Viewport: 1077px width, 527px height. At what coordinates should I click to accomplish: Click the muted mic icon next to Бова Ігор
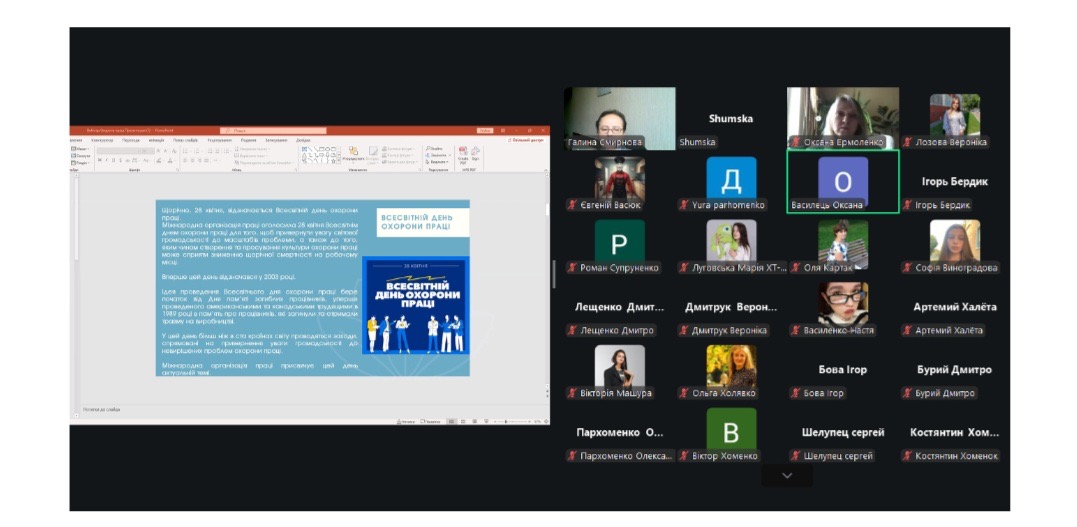pyautogui.click(x=796, y=393)
